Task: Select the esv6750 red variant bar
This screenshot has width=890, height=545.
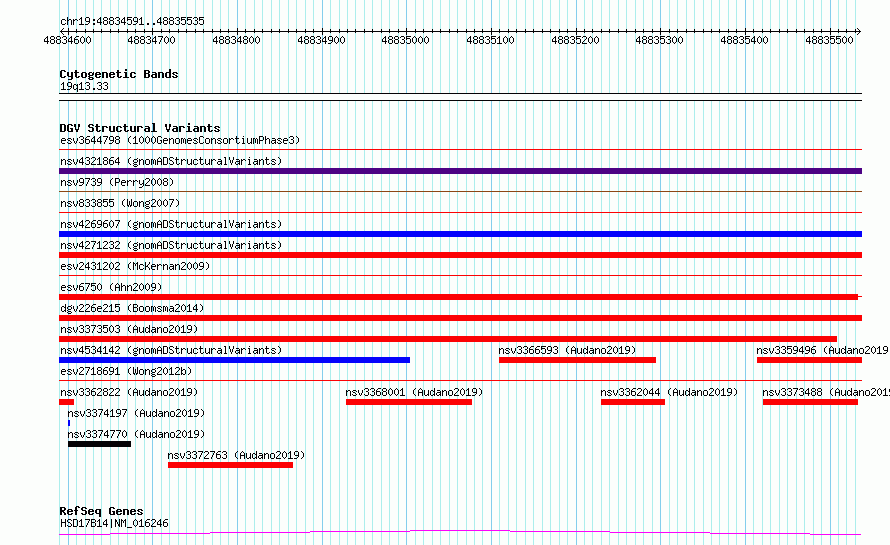Action: click(459, 297)
